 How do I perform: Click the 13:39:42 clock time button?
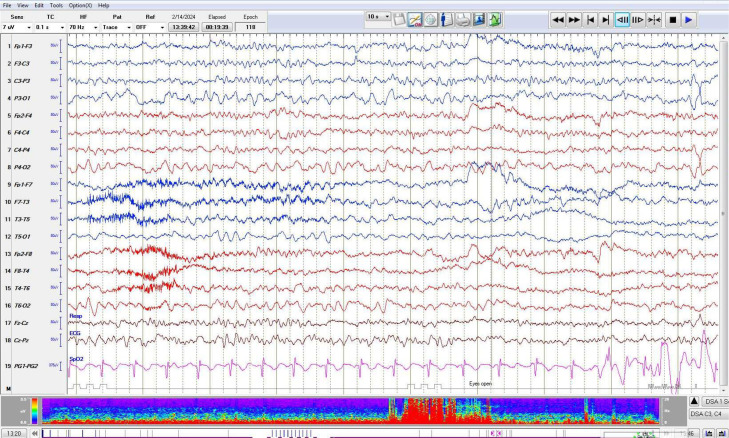183,27
